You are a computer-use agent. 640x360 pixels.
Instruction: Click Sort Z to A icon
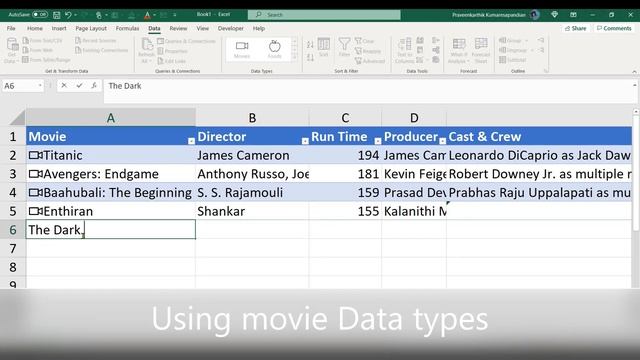click(310, 58)
